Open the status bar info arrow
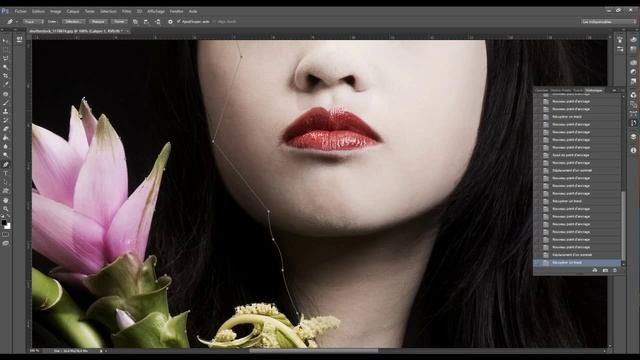 click(x=101, y=351)
